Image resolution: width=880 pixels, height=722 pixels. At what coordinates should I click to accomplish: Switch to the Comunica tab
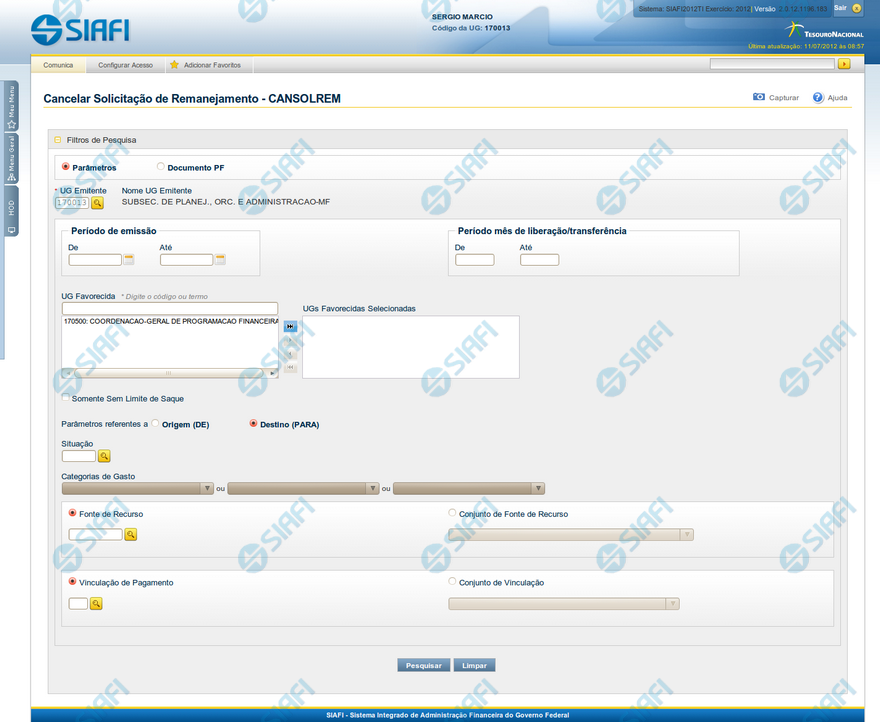[57, 65]
